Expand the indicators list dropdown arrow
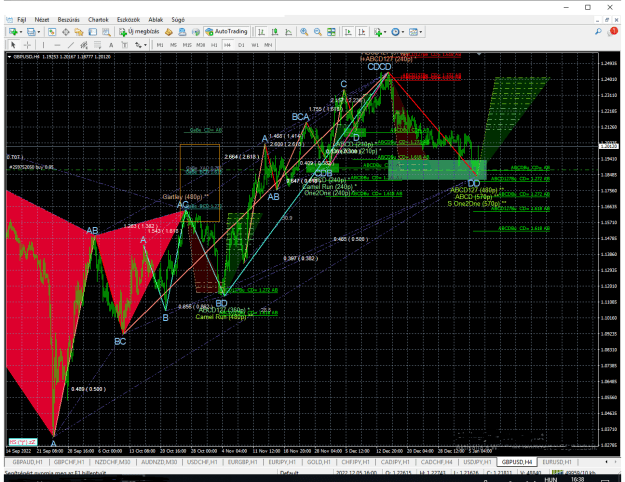 tap(385, 32)
